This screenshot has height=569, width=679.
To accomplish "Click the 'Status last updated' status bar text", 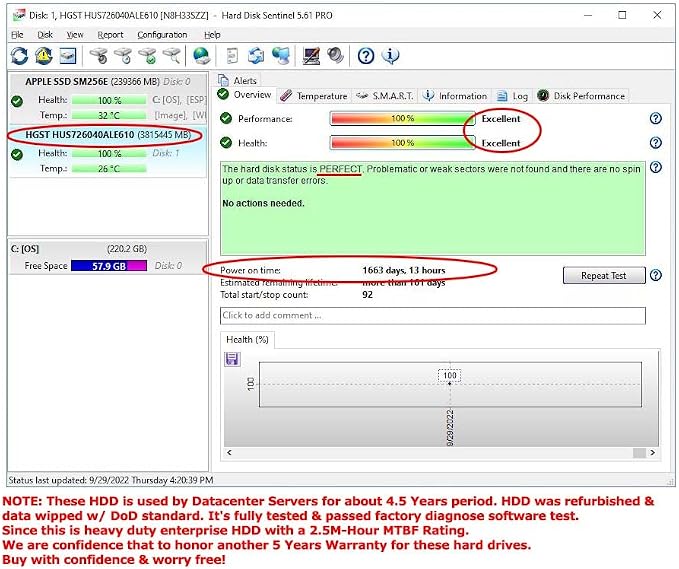I will tap(110, 480).
